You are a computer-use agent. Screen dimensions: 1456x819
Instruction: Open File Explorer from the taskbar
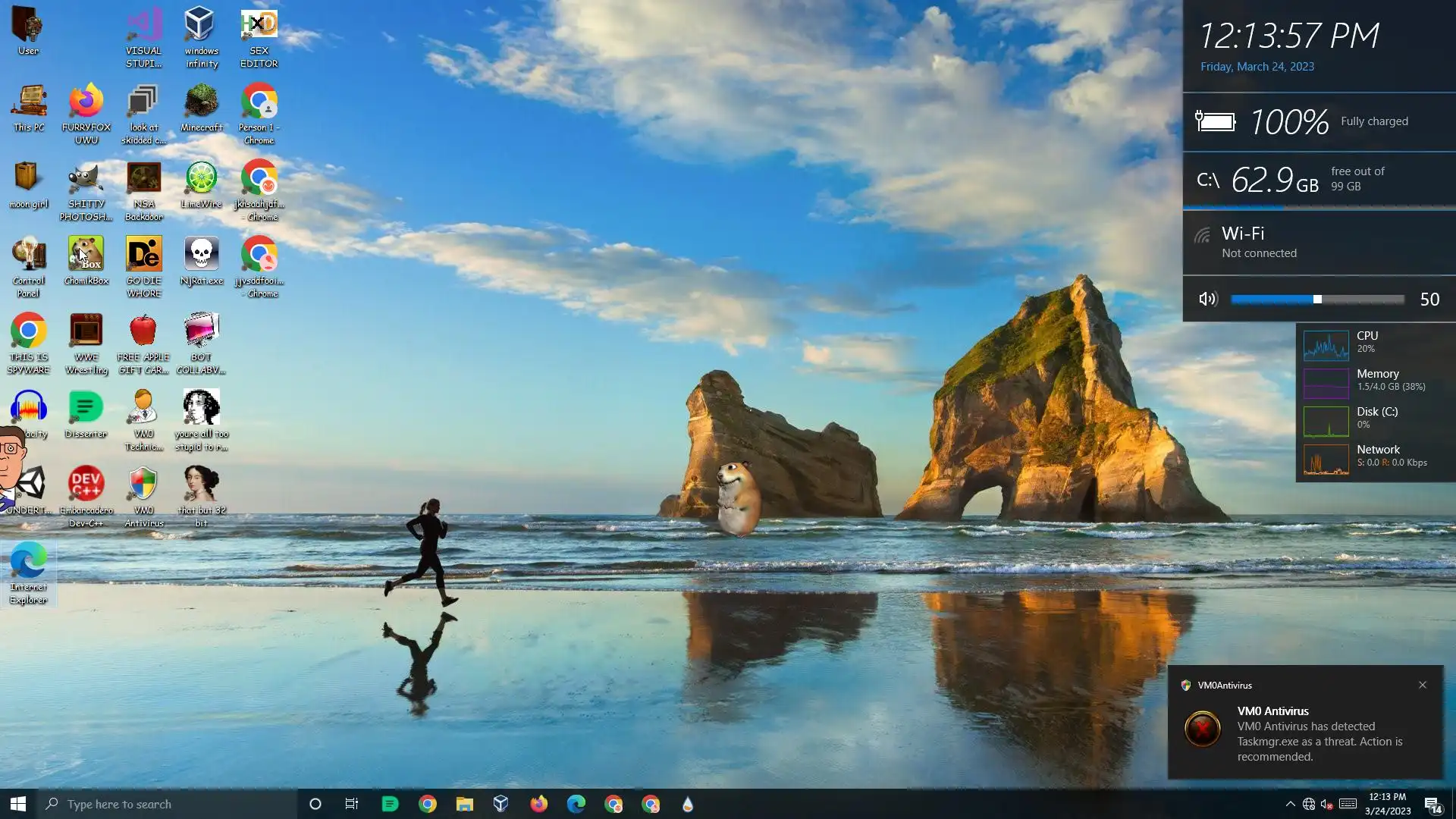point(464,804)
